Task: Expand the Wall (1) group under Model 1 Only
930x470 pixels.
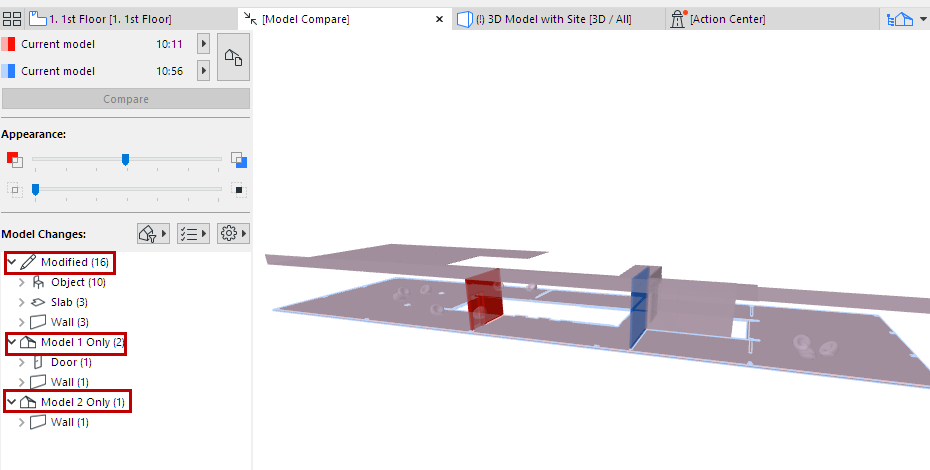Action: click(22, 382)
